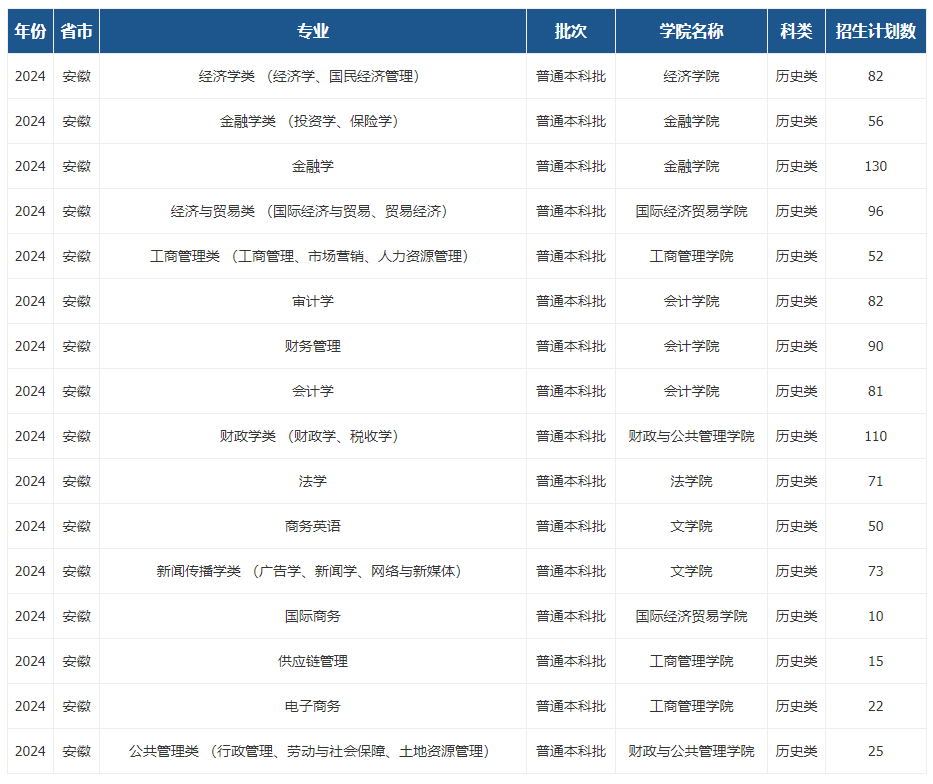Click the 科类 column header
This screenshot has height=784, width=933.
(x=796, y=31)
